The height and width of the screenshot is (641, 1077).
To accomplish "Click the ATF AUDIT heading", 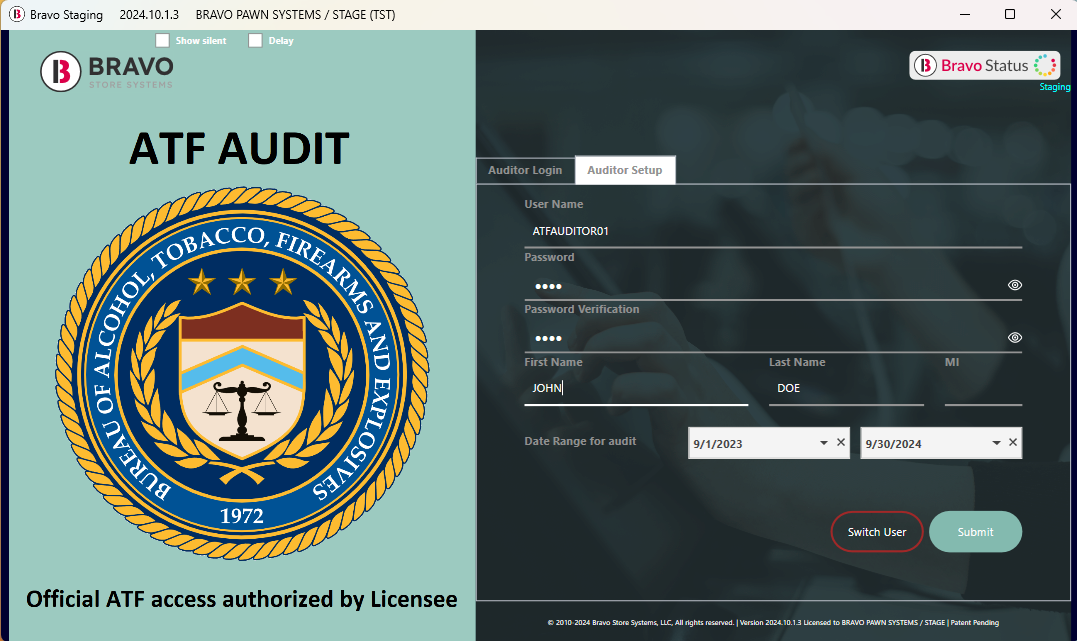I will (239, 148).
